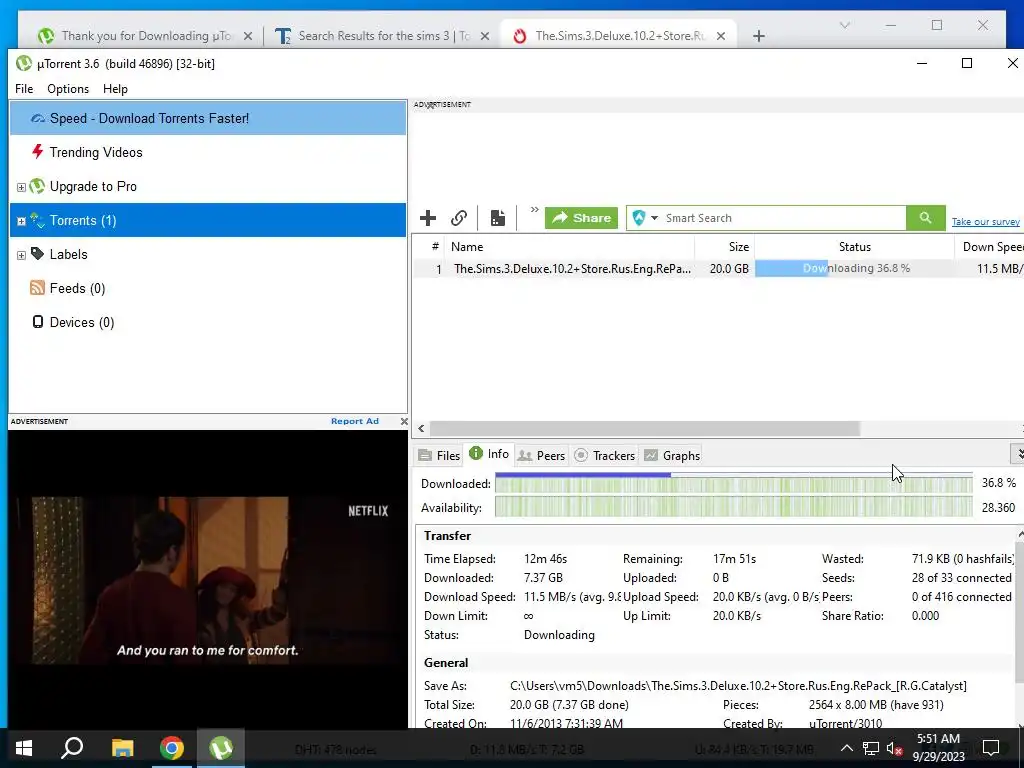This screenshot has width=1024, height=768.
Task: Click the Downloading 36.8 % progress bar
Action: (x=854, y=268)
